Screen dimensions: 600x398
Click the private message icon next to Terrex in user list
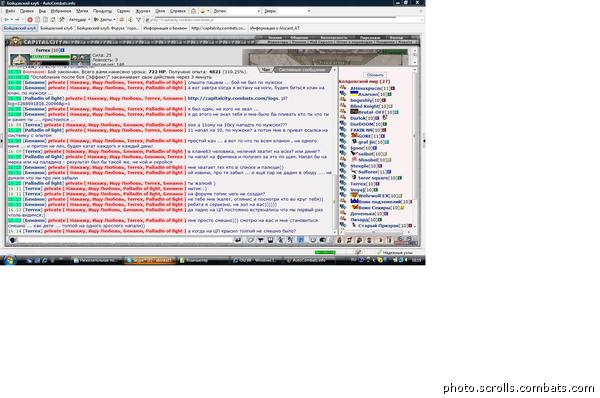pyautogui.click(x=343, y=184)
